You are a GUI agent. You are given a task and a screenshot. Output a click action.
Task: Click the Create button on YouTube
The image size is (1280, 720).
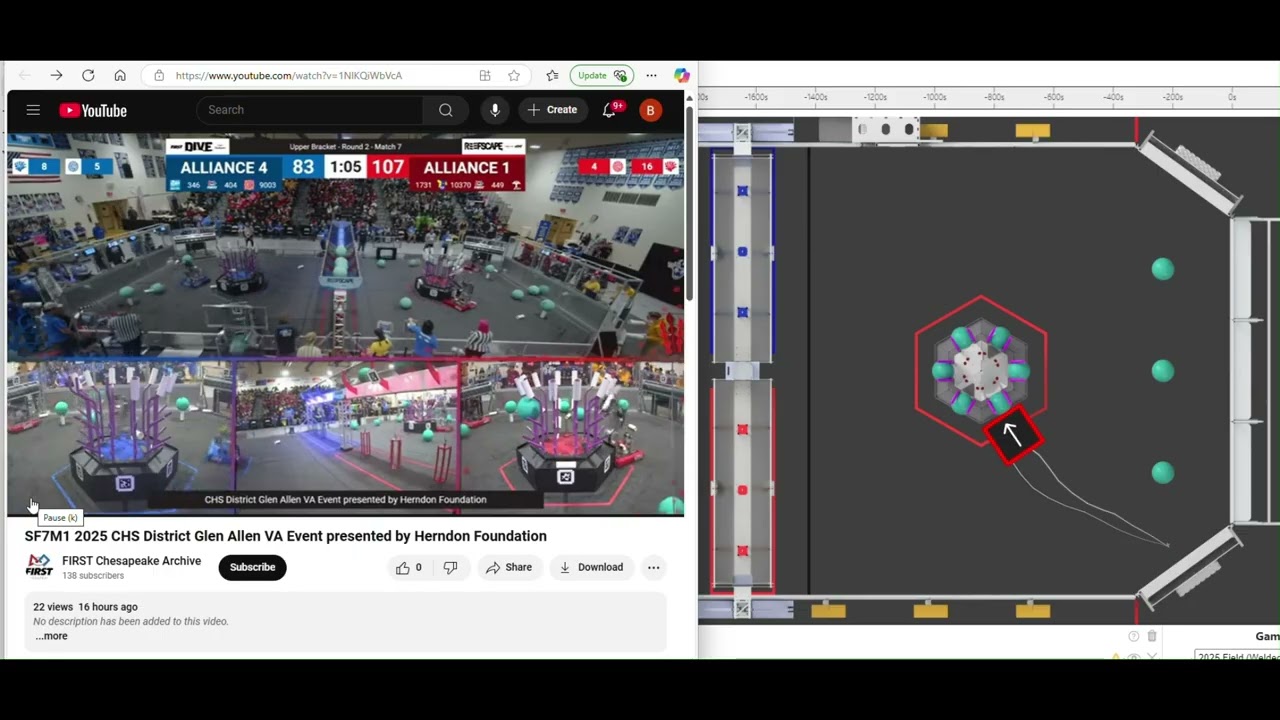(552, 110)
